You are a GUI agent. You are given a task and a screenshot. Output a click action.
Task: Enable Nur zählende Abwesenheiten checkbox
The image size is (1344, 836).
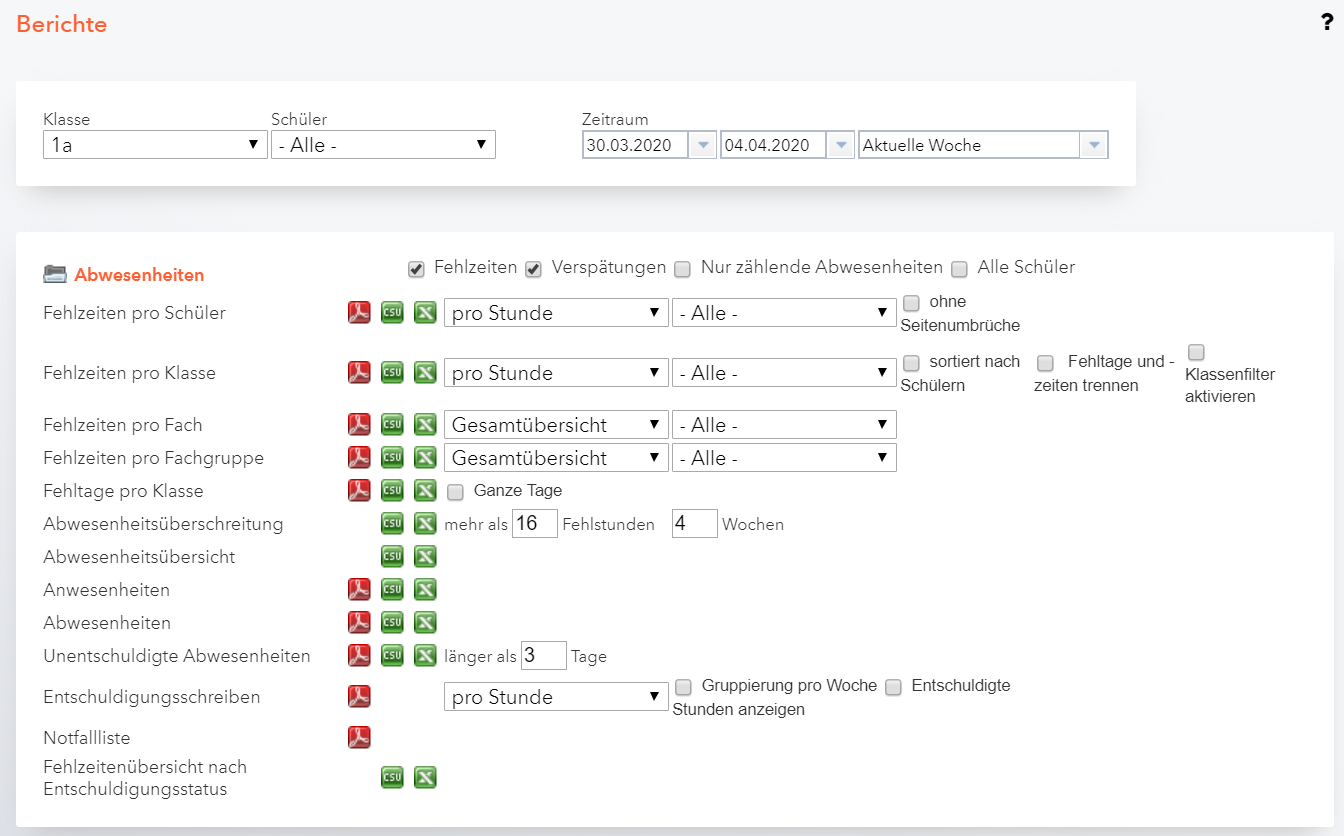[682, 268]
